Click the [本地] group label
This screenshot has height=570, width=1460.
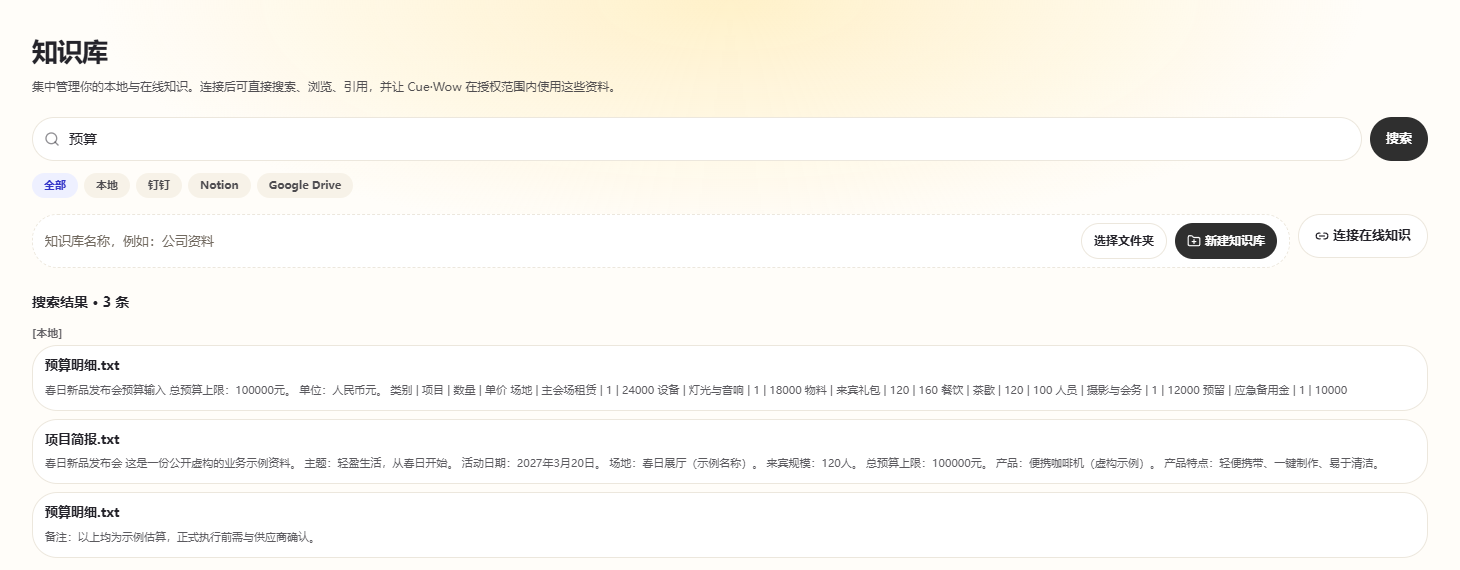coord(47,333)
